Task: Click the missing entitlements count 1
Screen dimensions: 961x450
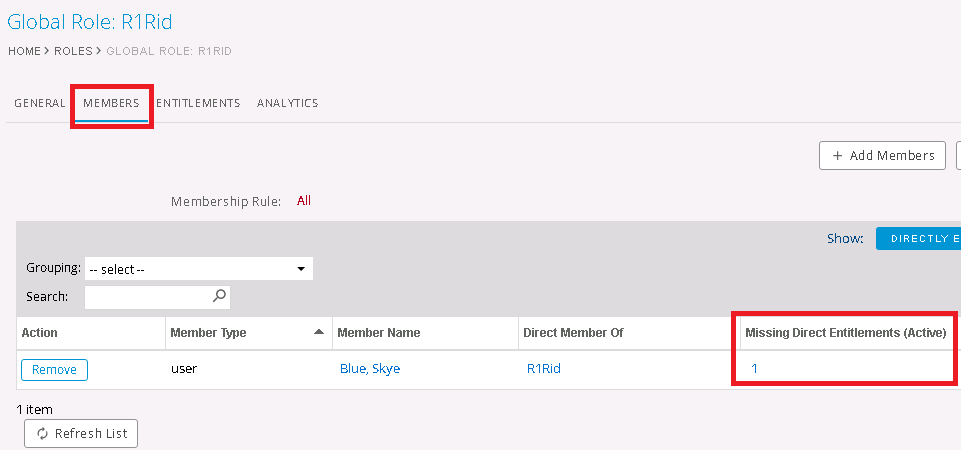Action: (754, 369)
